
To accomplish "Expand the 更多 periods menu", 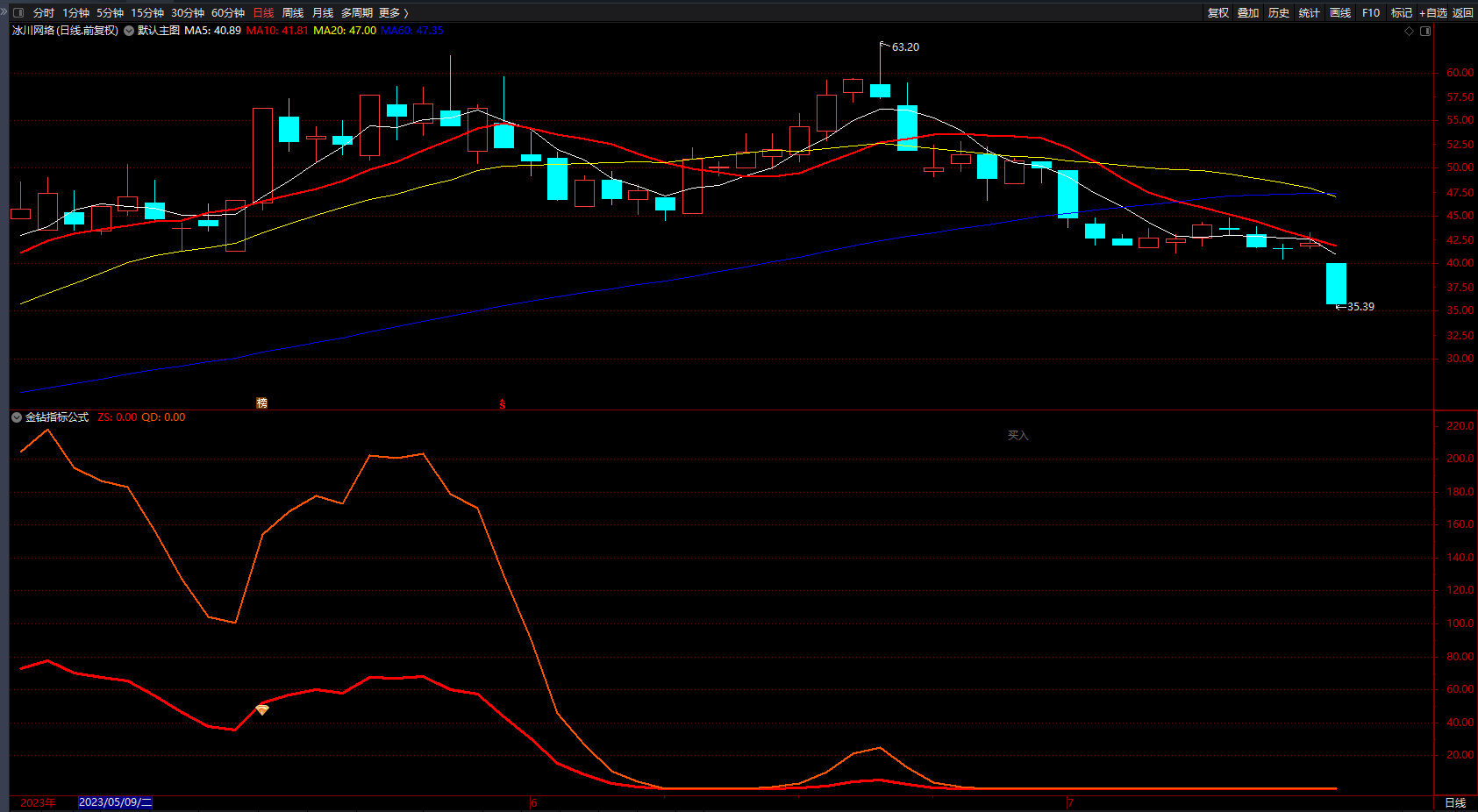I will (x=393, y=12).
